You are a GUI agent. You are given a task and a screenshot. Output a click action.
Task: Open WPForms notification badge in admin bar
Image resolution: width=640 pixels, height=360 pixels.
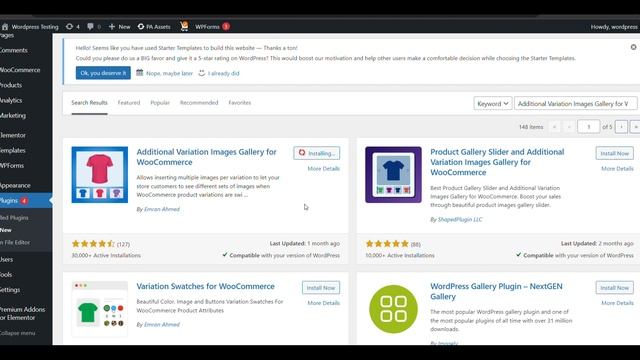tap(226, 27)
